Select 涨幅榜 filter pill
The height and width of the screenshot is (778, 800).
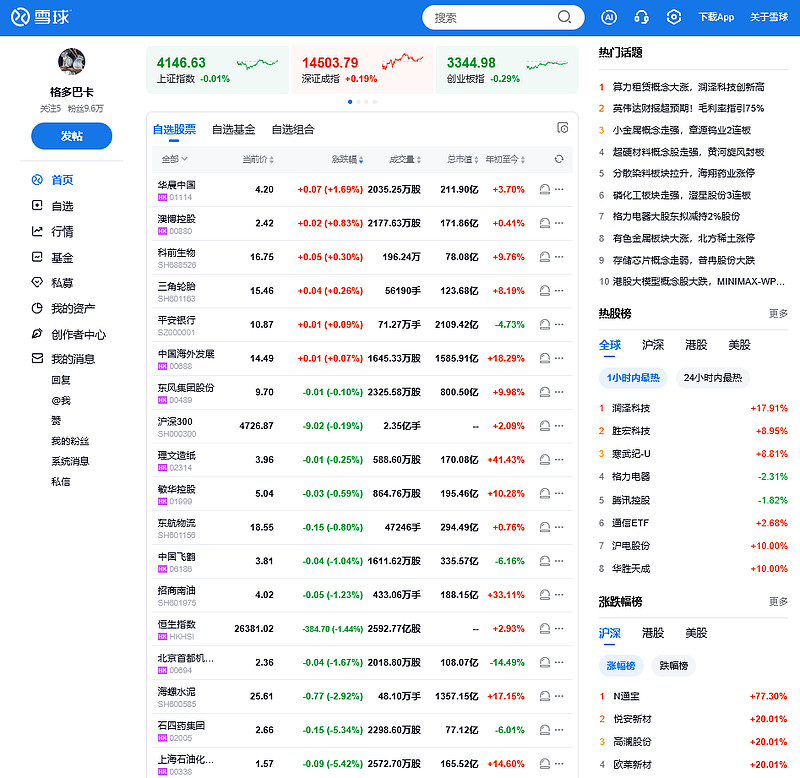pos(621,666)
